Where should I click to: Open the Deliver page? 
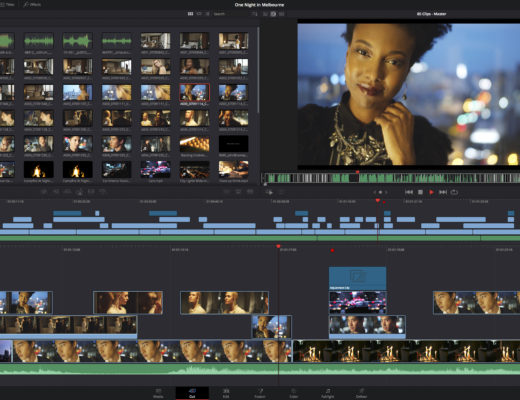coord(361,393)
